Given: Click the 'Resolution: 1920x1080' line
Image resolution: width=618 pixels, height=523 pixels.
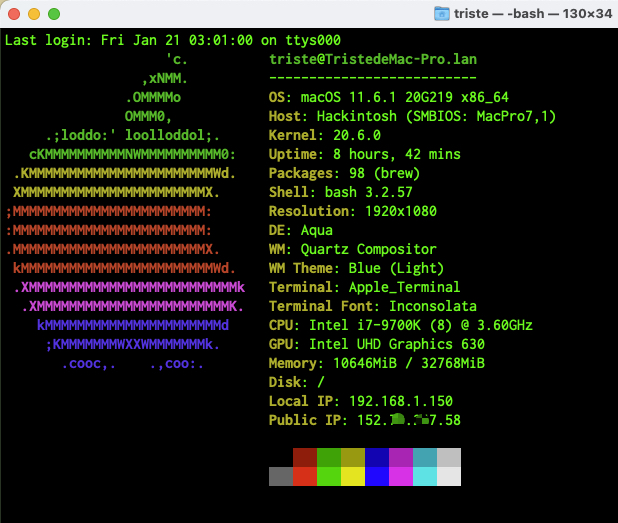Looking at the screenshot, I should pyautogui.click(x=353, y=211).
